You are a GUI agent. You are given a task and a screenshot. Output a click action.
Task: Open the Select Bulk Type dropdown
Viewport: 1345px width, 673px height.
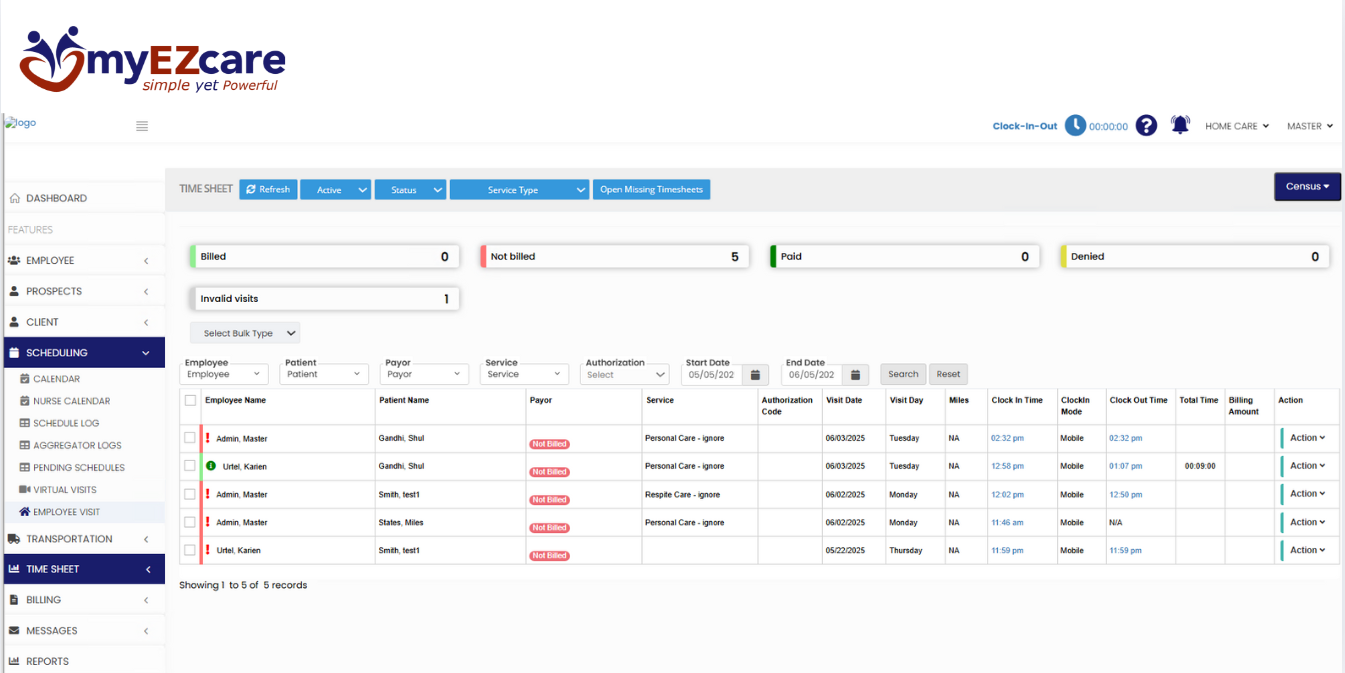tap(245, 333)
